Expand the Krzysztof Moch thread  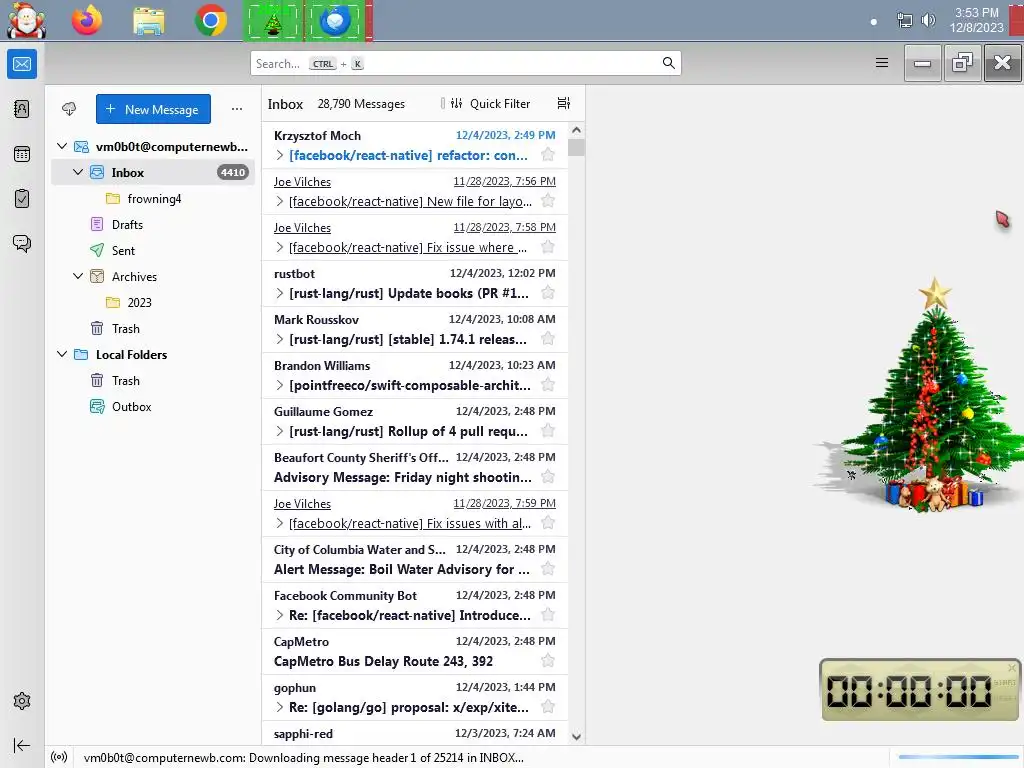pos(280,155)
